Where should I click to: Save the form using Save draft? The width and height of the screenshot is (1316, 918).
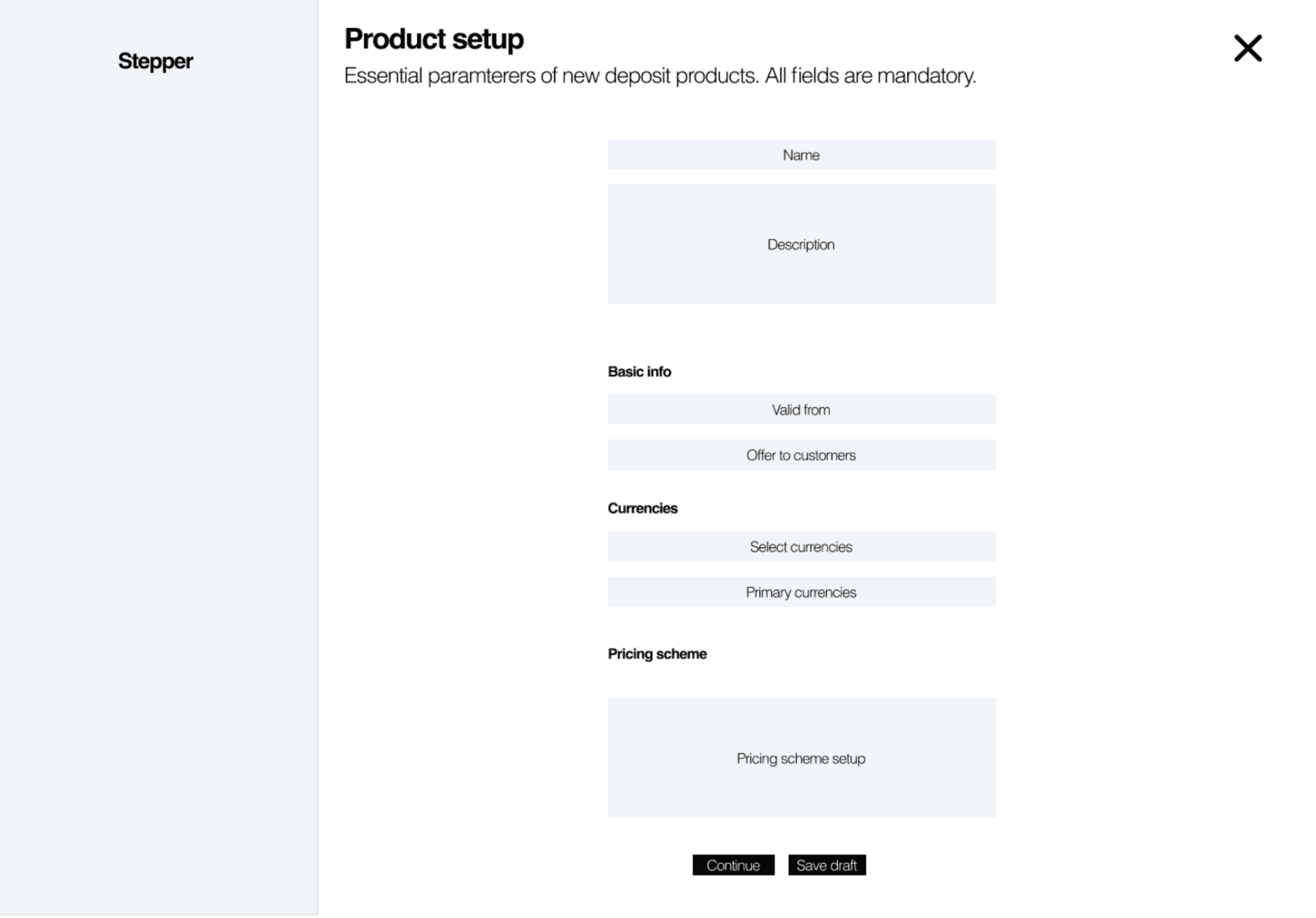[x=827, y=865]
